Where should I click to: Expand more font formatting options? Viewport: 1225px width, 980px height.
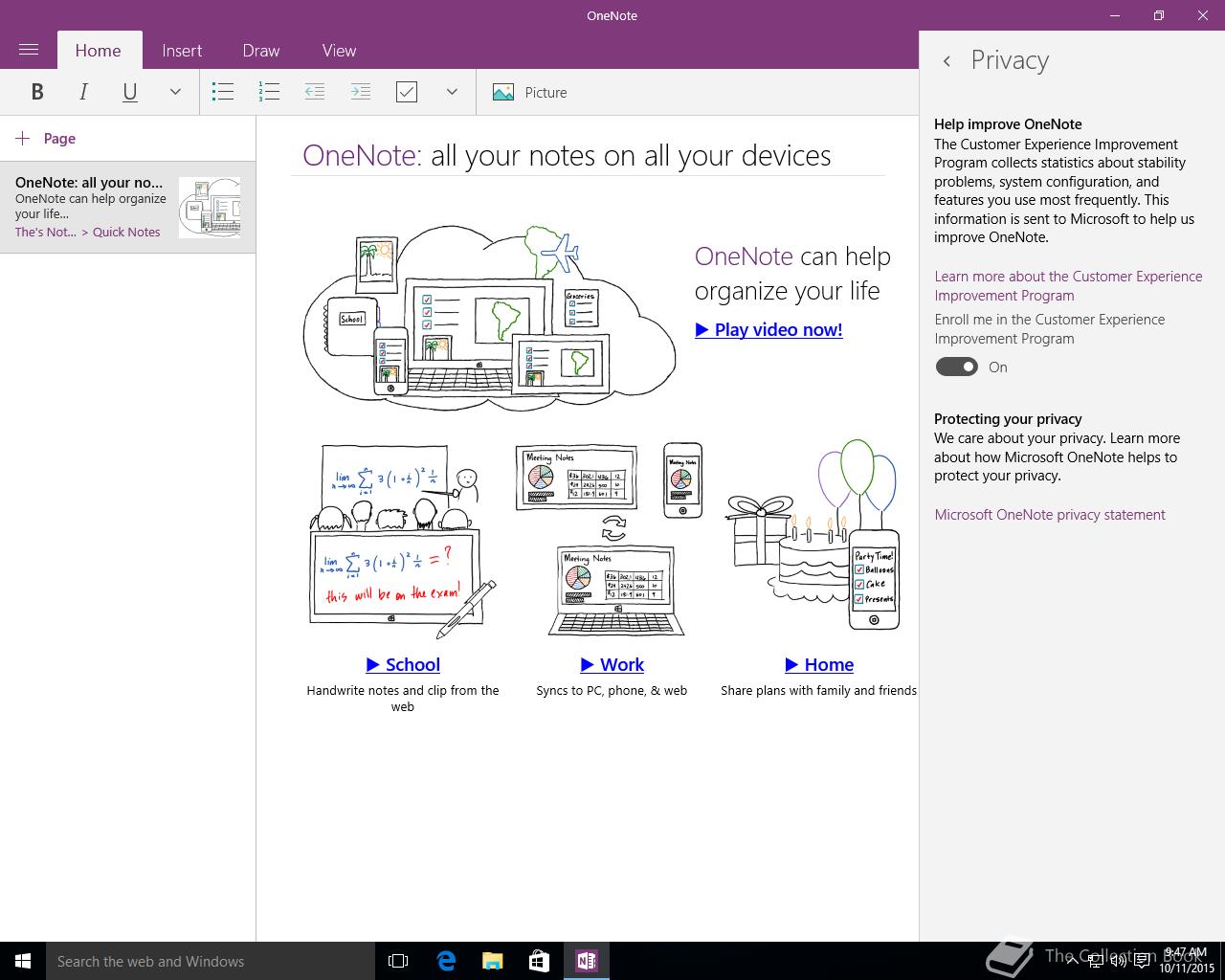(175, 92)
